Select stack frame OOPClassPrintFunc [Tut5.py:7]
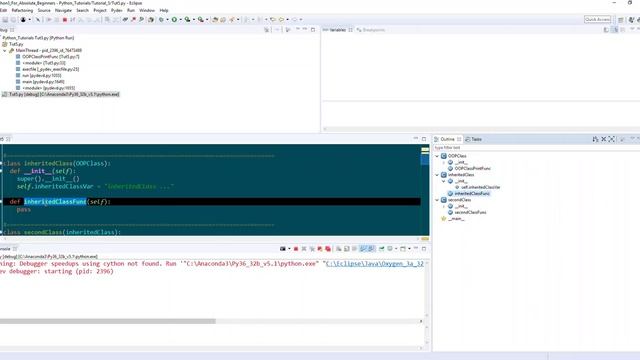Screen dimensions: 640x360 (48, 57)
